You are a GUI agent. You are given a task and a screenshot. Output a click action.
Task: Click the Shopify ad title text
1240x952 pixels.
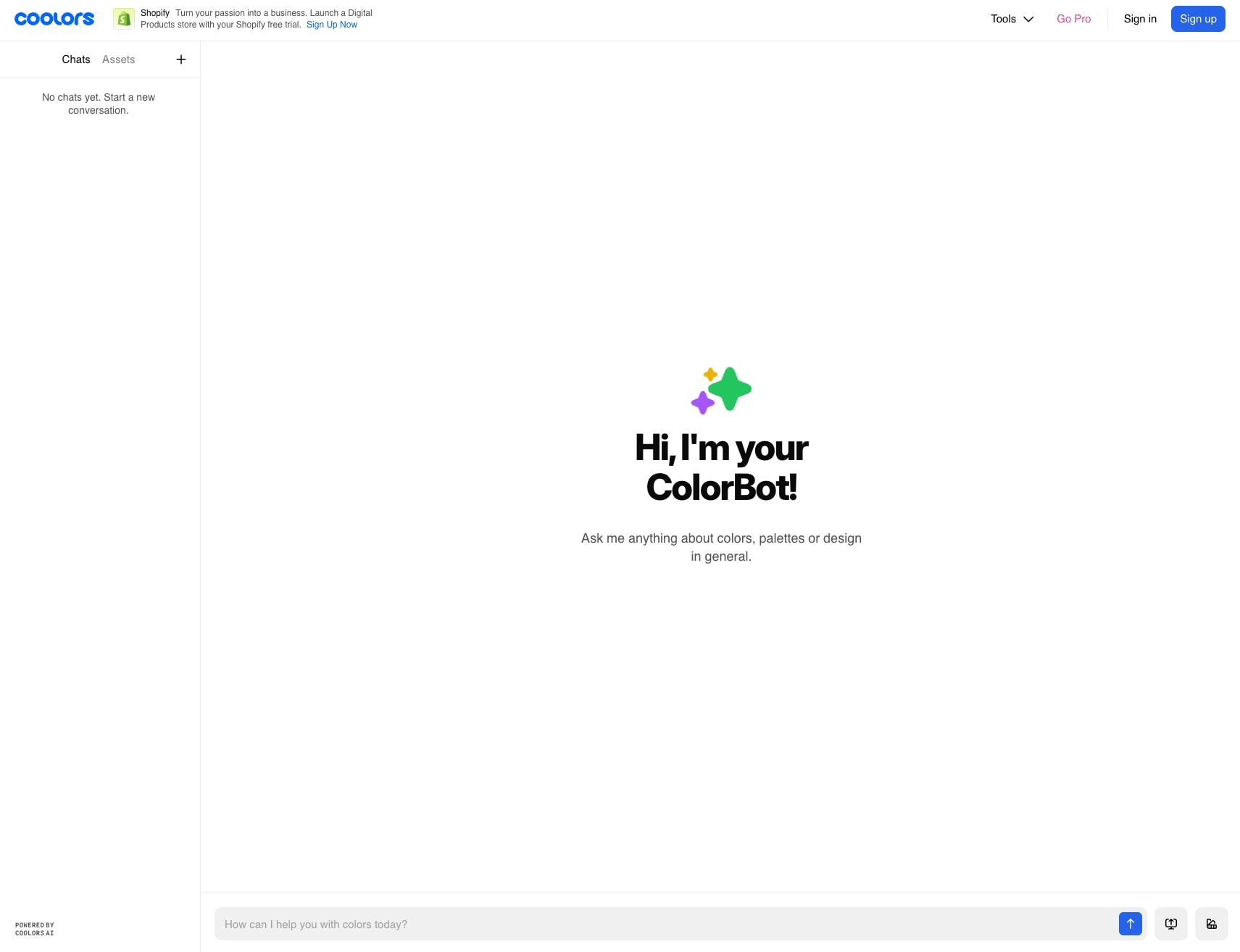click(155, 13)
